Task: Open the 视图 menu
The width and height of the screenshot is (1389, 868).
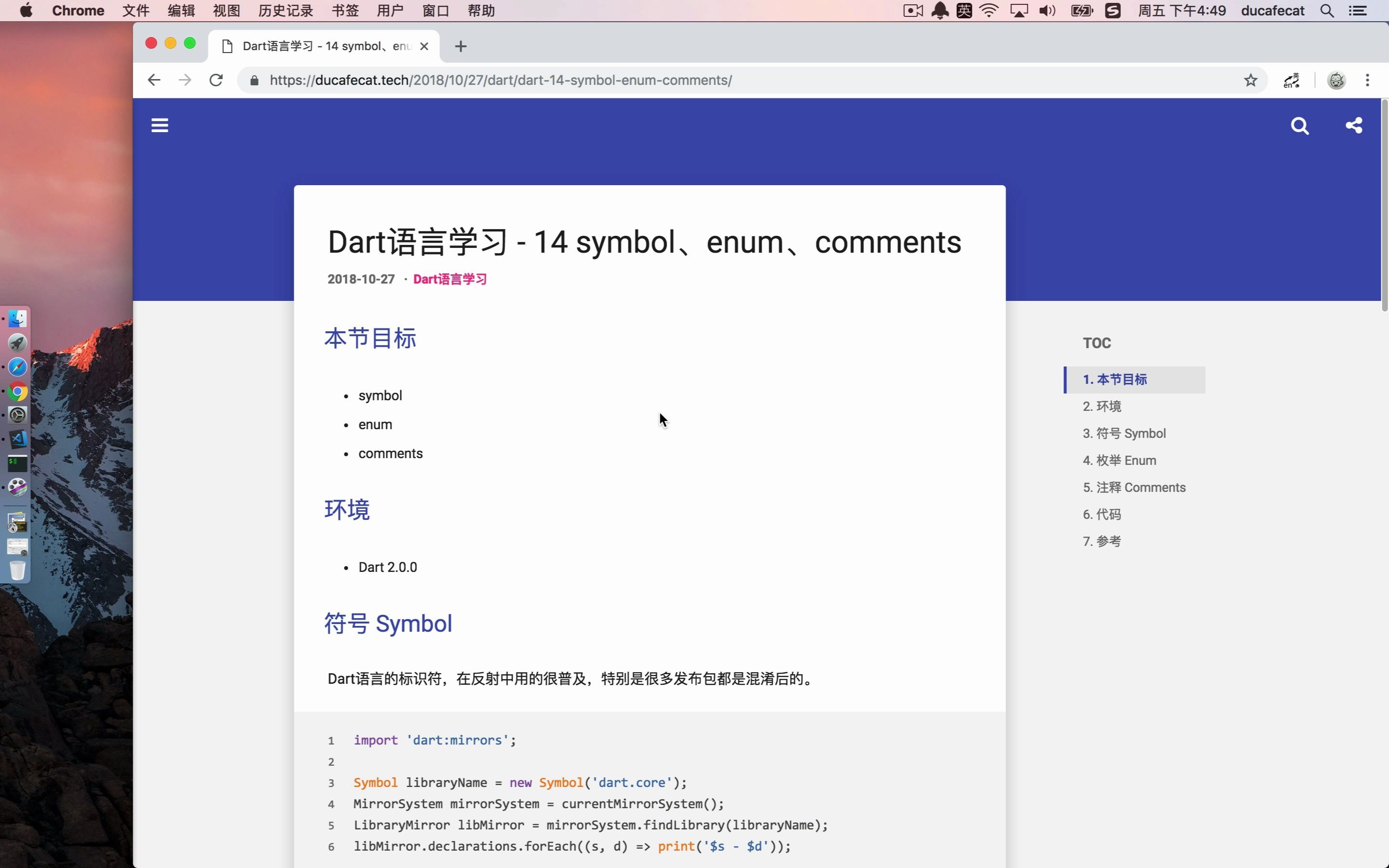Action: pos(227,10)
